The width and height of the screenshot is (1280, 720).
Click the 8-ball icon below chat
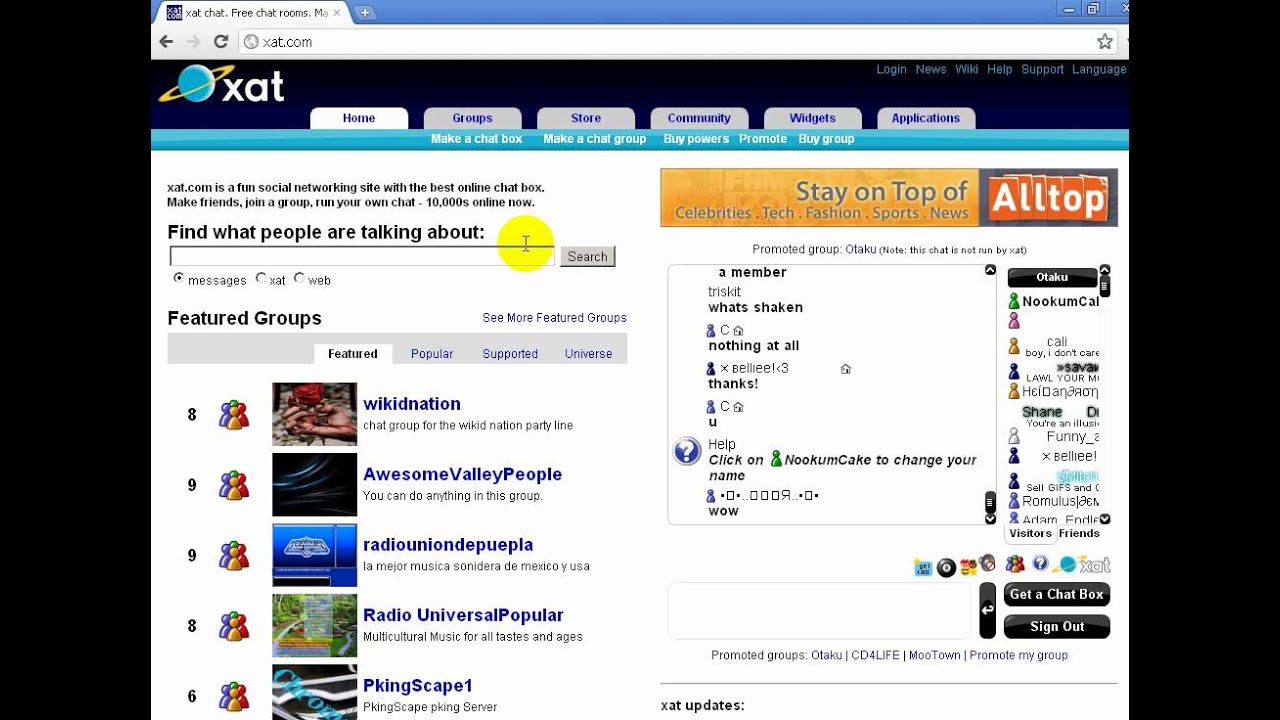click(946, 568)
